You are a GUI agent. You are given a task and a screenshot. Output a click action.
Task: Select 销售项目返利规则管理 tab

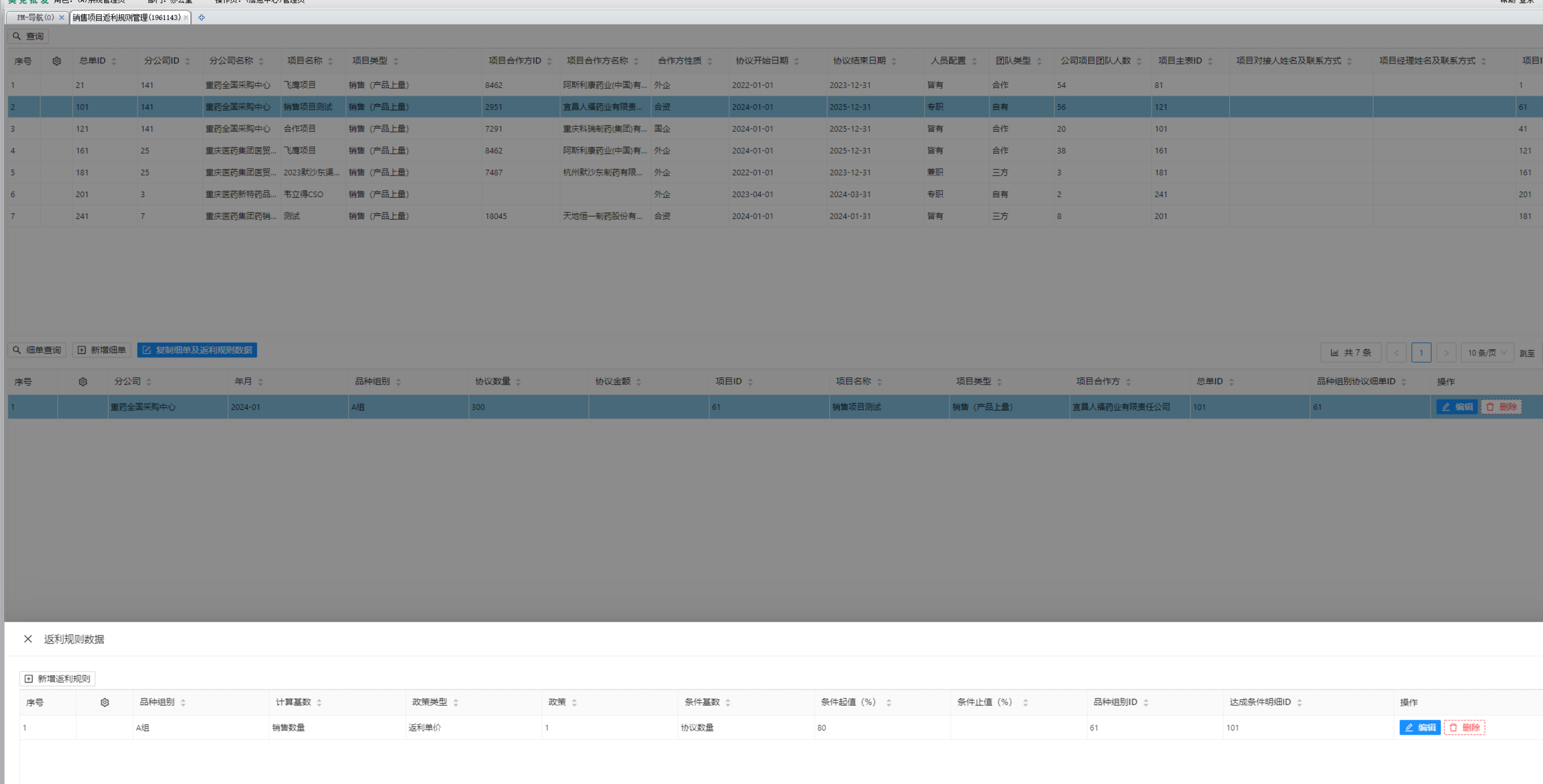pos(126,17)
